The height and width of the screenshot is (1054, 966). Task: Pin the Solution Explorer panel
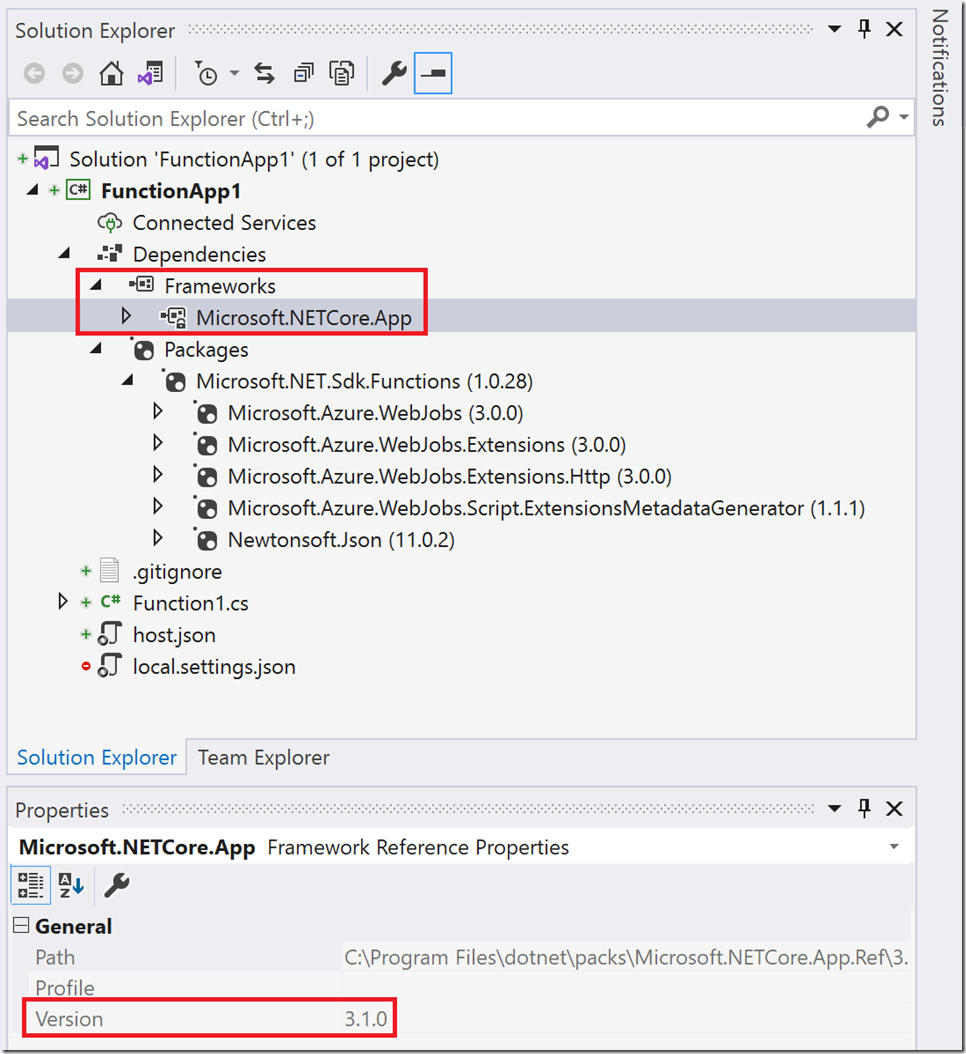(x=864, y=28)
